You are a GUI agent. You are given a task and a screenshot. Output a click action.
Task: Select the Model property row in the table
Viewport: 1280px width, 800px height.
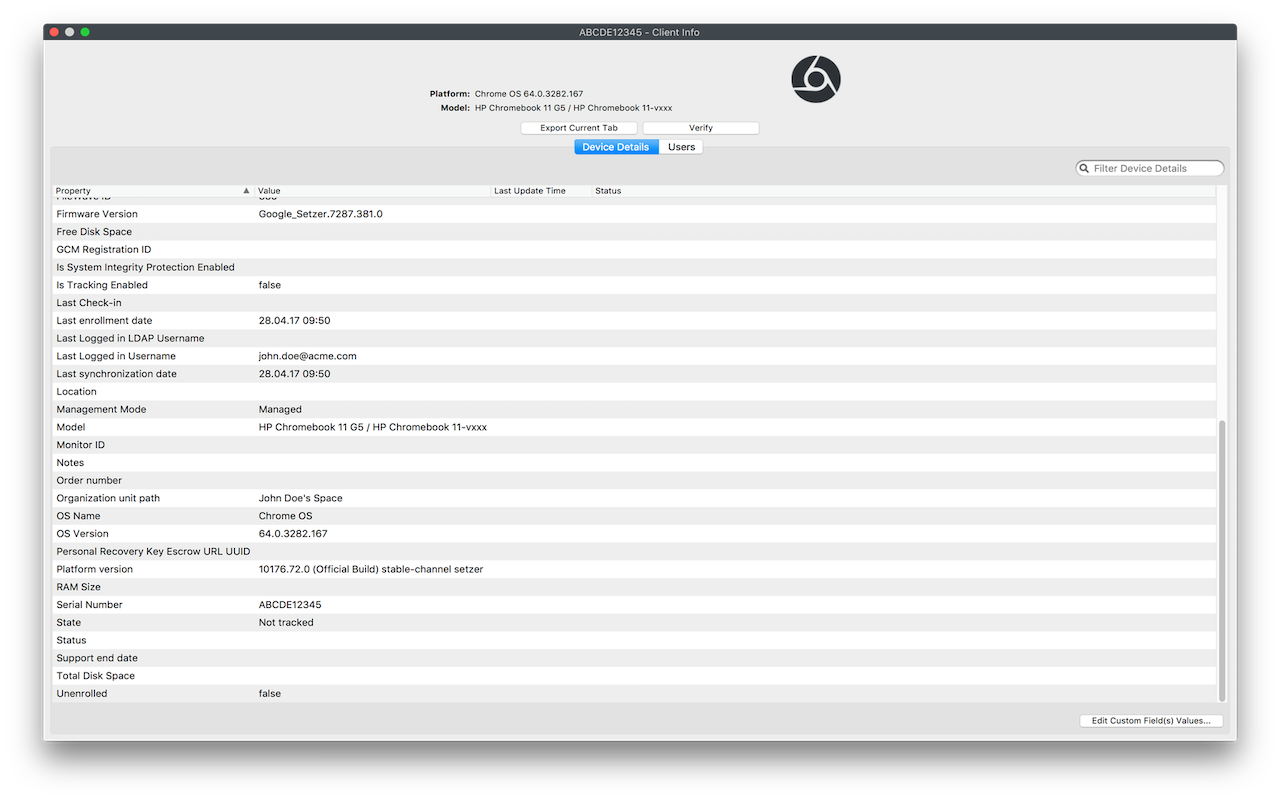tap(634, 427)
